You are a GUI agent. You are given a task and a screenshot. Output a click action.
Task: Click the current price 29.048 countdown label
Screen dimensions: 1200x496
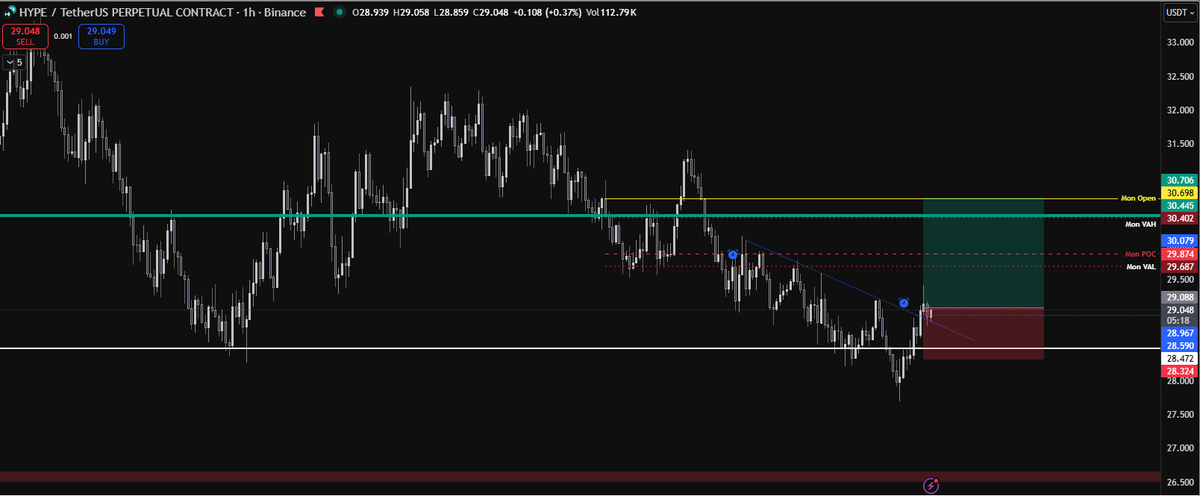pyautogui.click(x=1178, y=315)
